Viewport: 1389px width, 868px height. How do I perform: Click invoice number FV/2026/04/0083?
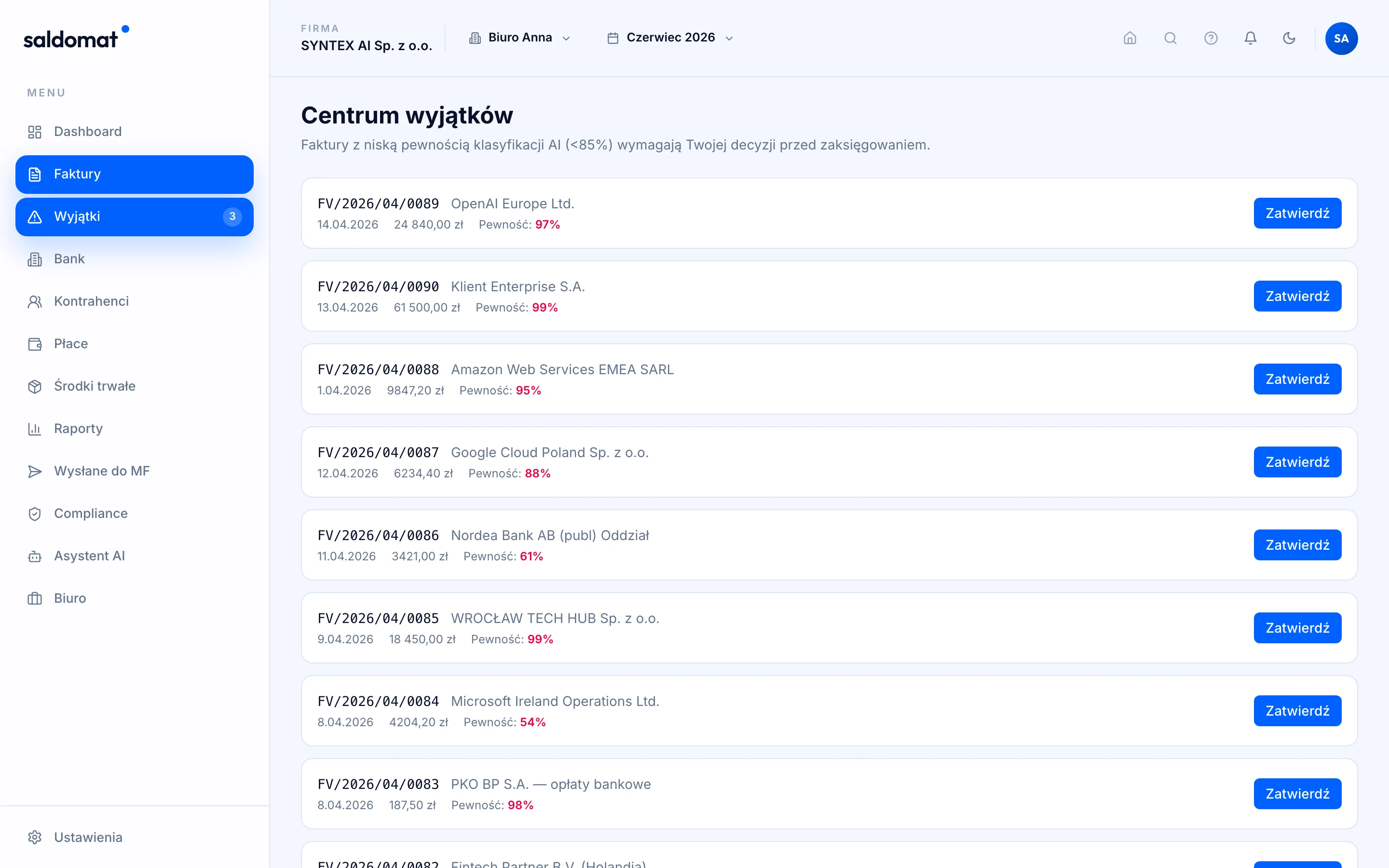point(378,785)
